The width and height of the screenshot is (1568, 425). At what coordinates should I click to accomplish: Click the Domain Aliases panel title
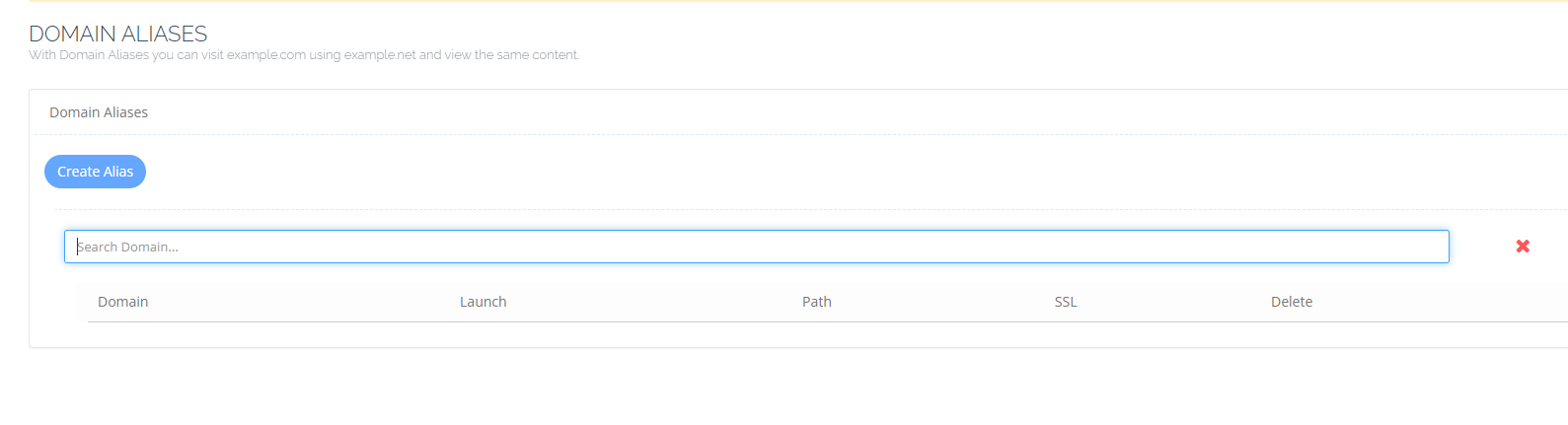pyautogui.click(x=99, y=112)
